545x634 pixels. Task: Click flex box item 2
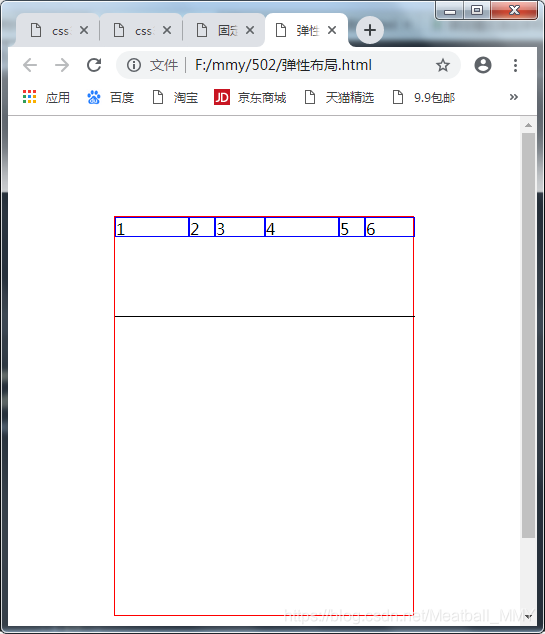[201, 227]
